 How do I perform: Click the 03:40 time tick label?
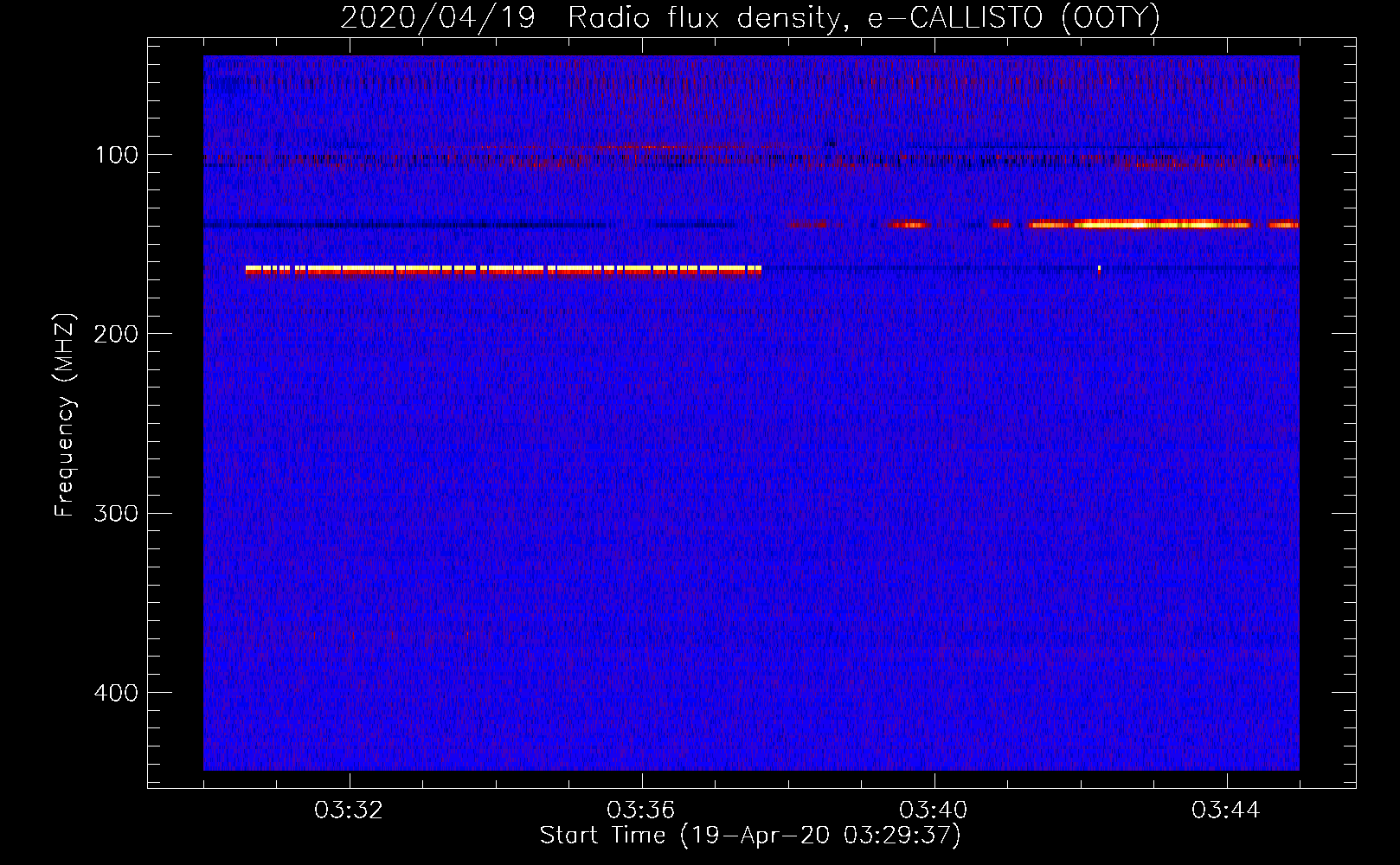[x=934, y=811]
